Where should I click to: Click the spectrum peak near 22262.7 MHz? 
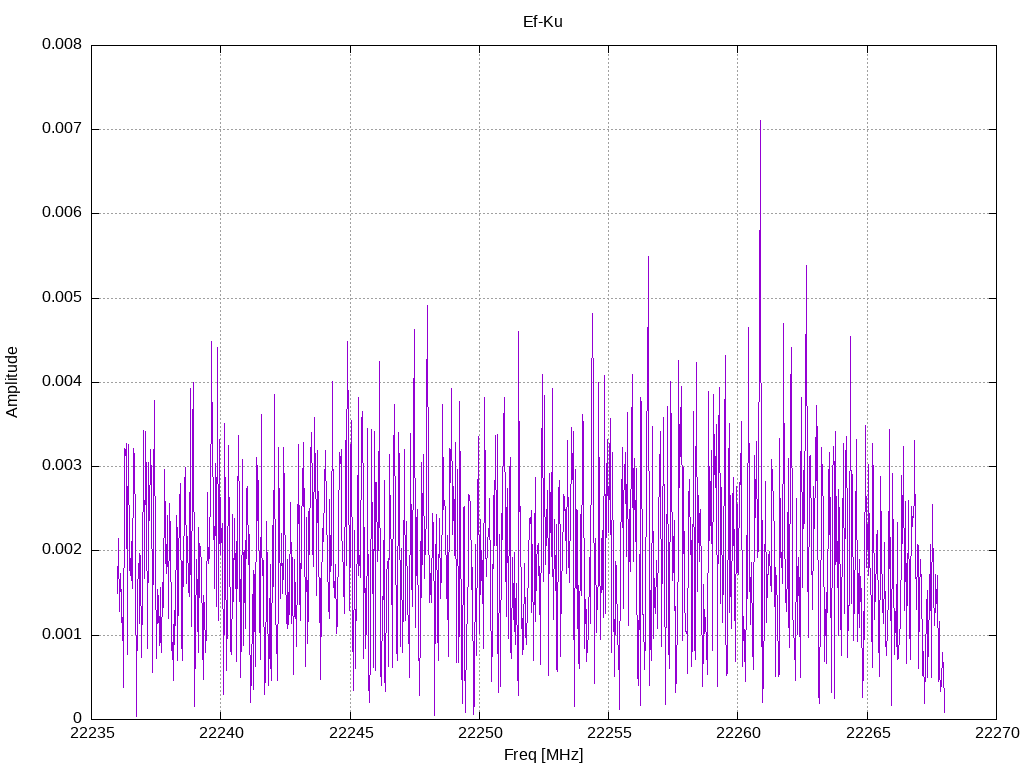[807, 267]
